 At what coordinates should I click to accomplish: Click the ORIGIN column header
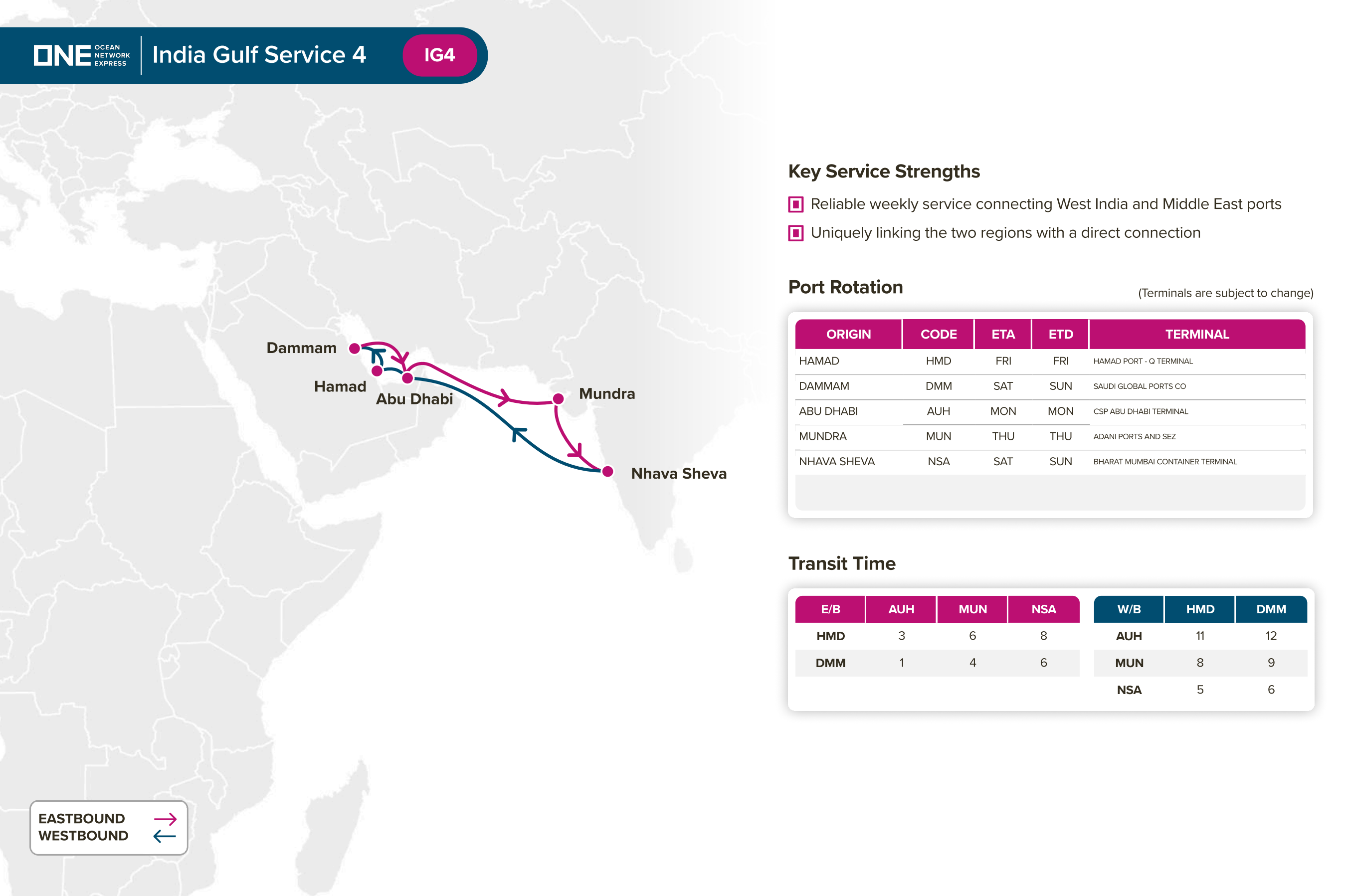[x=848, y=334]
